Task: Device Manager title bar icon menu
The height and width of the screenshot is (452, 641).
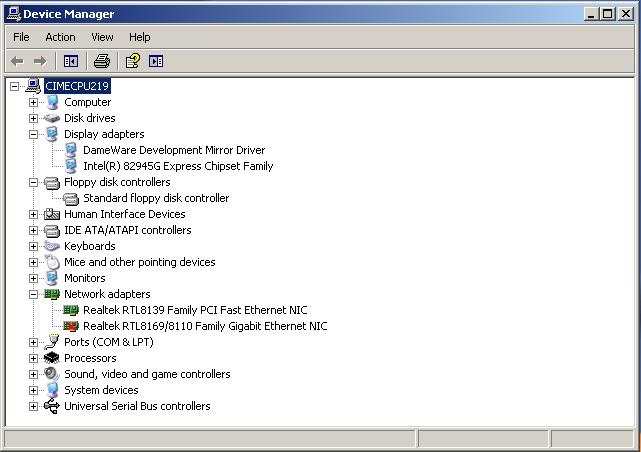Action: pos(14,13)
